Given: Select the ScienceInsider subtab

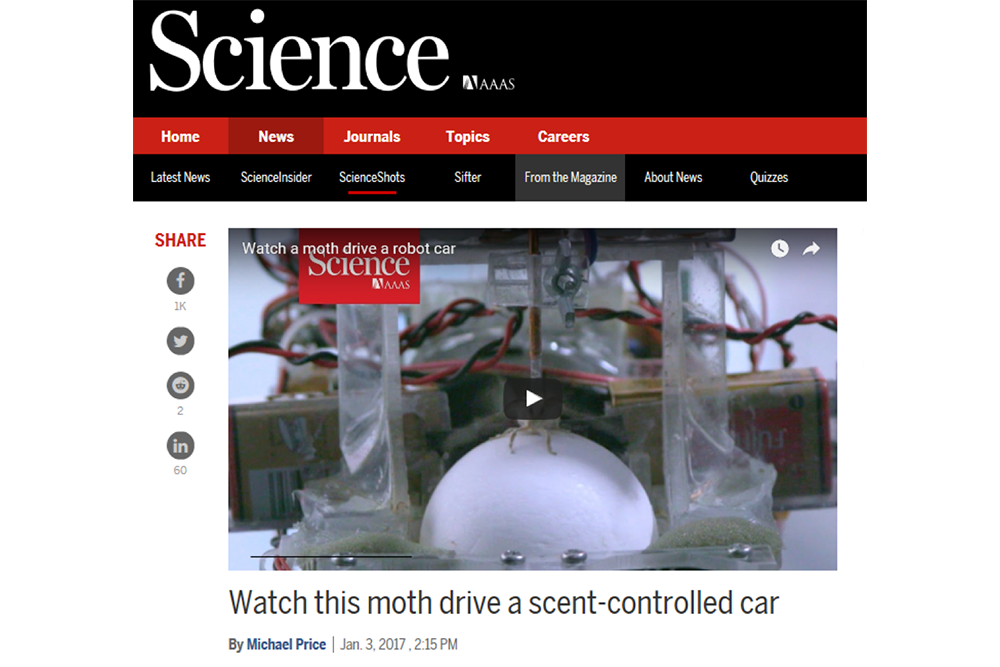Looking at the screenshot, I should [276, 177].
